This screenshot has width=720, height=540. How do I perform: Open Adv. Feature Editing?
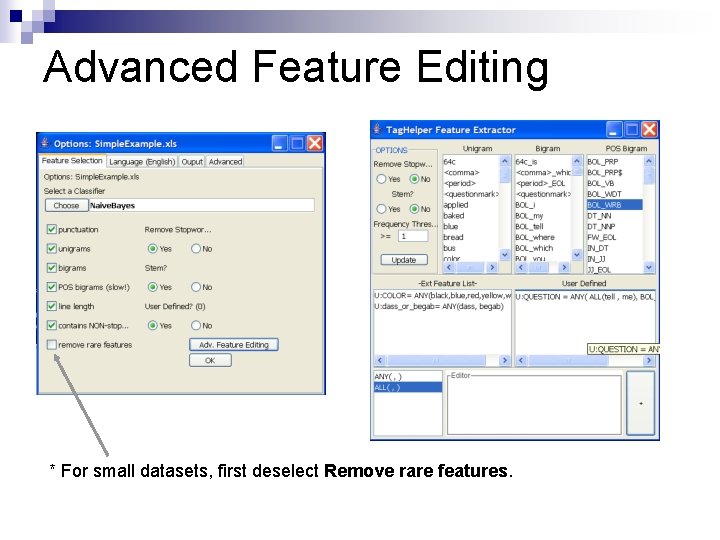tap(234, 345)
